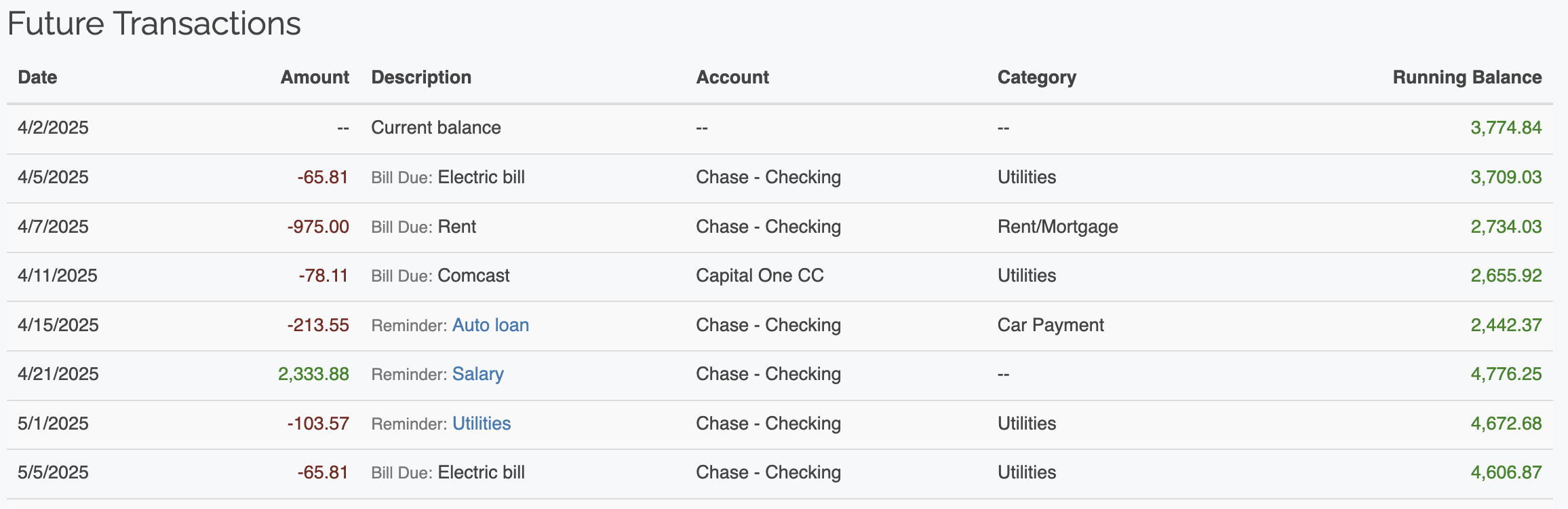Click the Future Transactions heading

154,24
